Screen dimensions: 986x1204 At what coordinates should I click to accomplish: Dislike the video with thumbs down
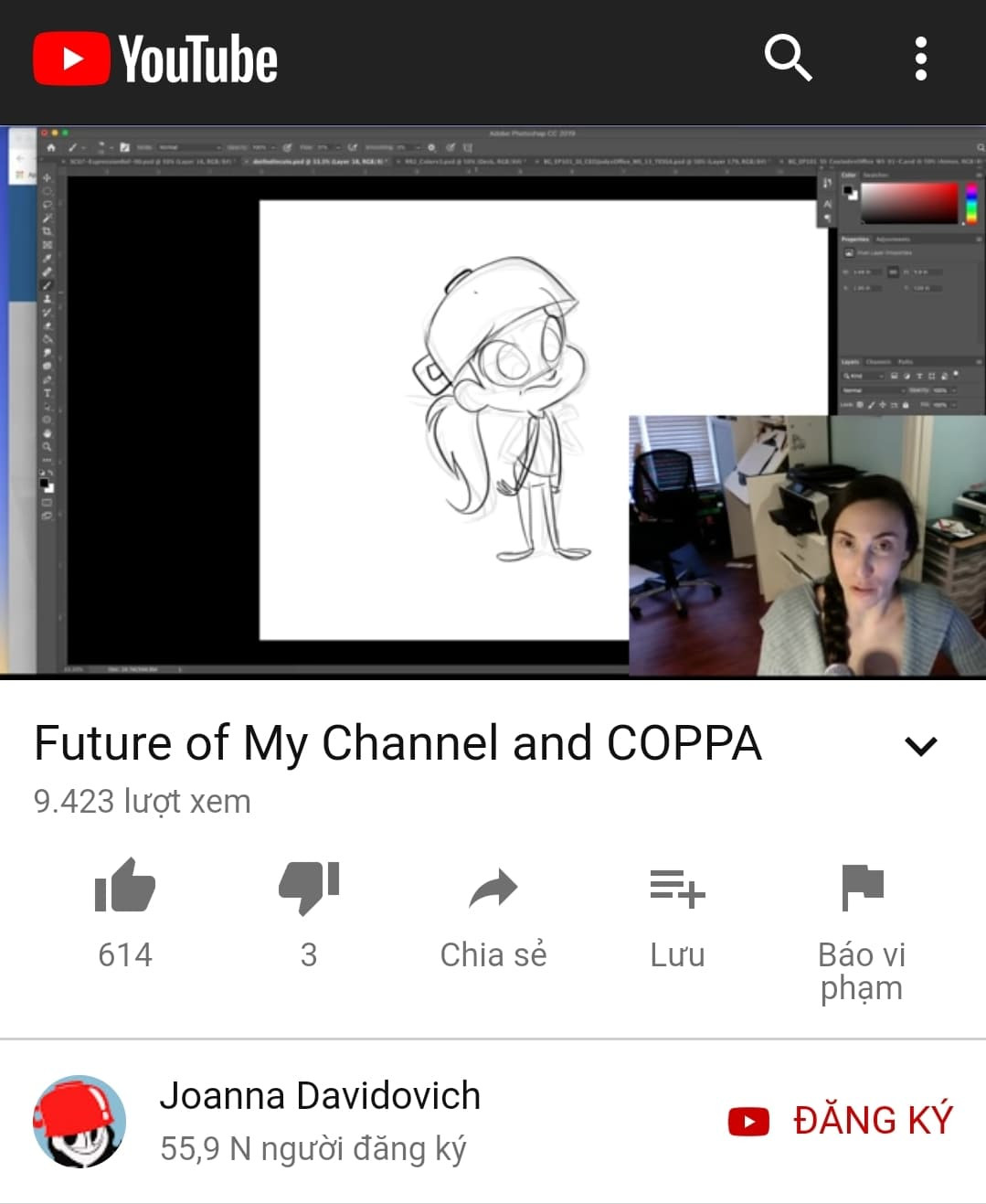pos(309,887)
